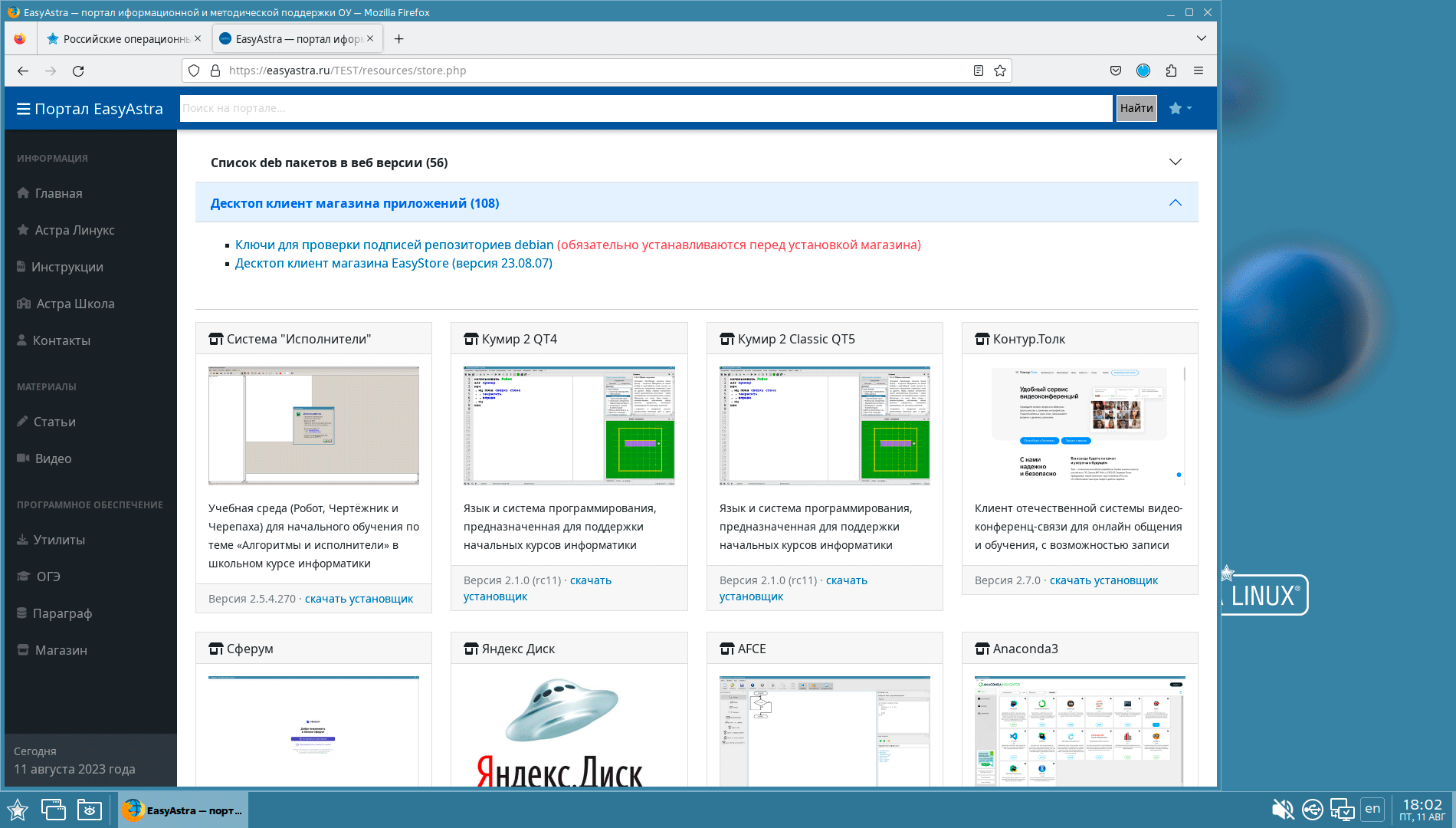Click the EasyAstra taskbar window button

tap(183, 810)
